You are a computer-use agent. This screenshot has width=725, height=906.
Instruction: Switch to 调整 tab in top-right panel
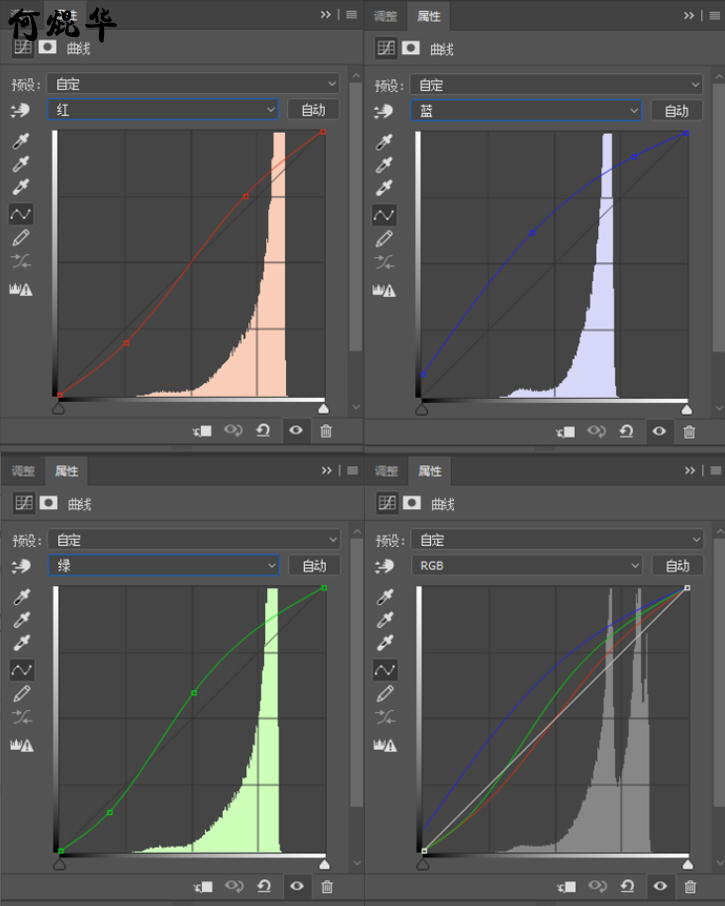(385, 16)
